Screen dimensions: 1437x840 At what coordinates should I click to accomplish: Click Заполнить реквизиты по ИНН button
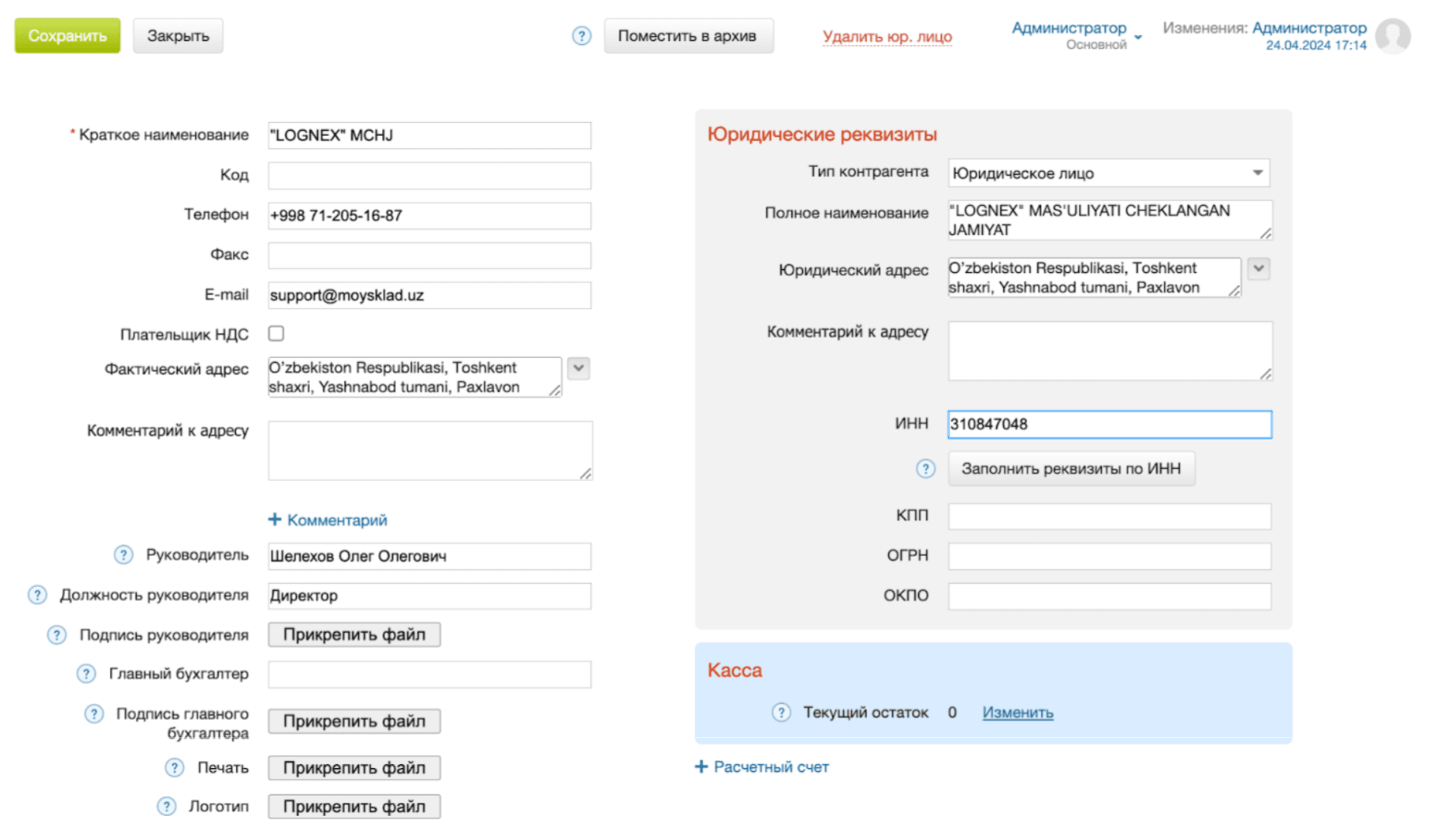point(1070,469)
